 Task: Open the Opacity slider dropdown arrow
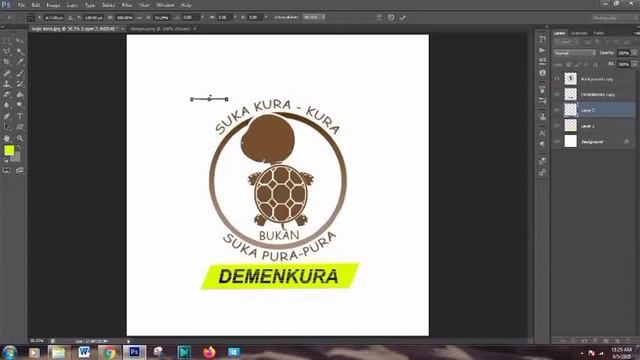click(634, 53)
